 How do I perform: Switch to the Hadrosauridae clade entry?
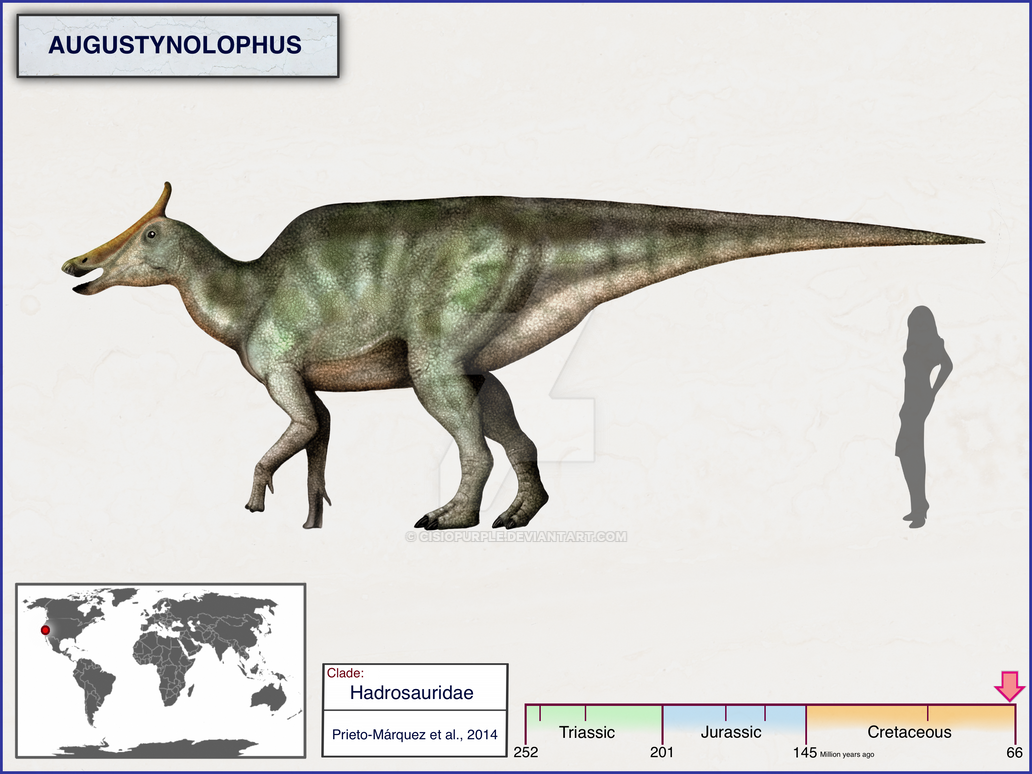(x=414, y=692)
